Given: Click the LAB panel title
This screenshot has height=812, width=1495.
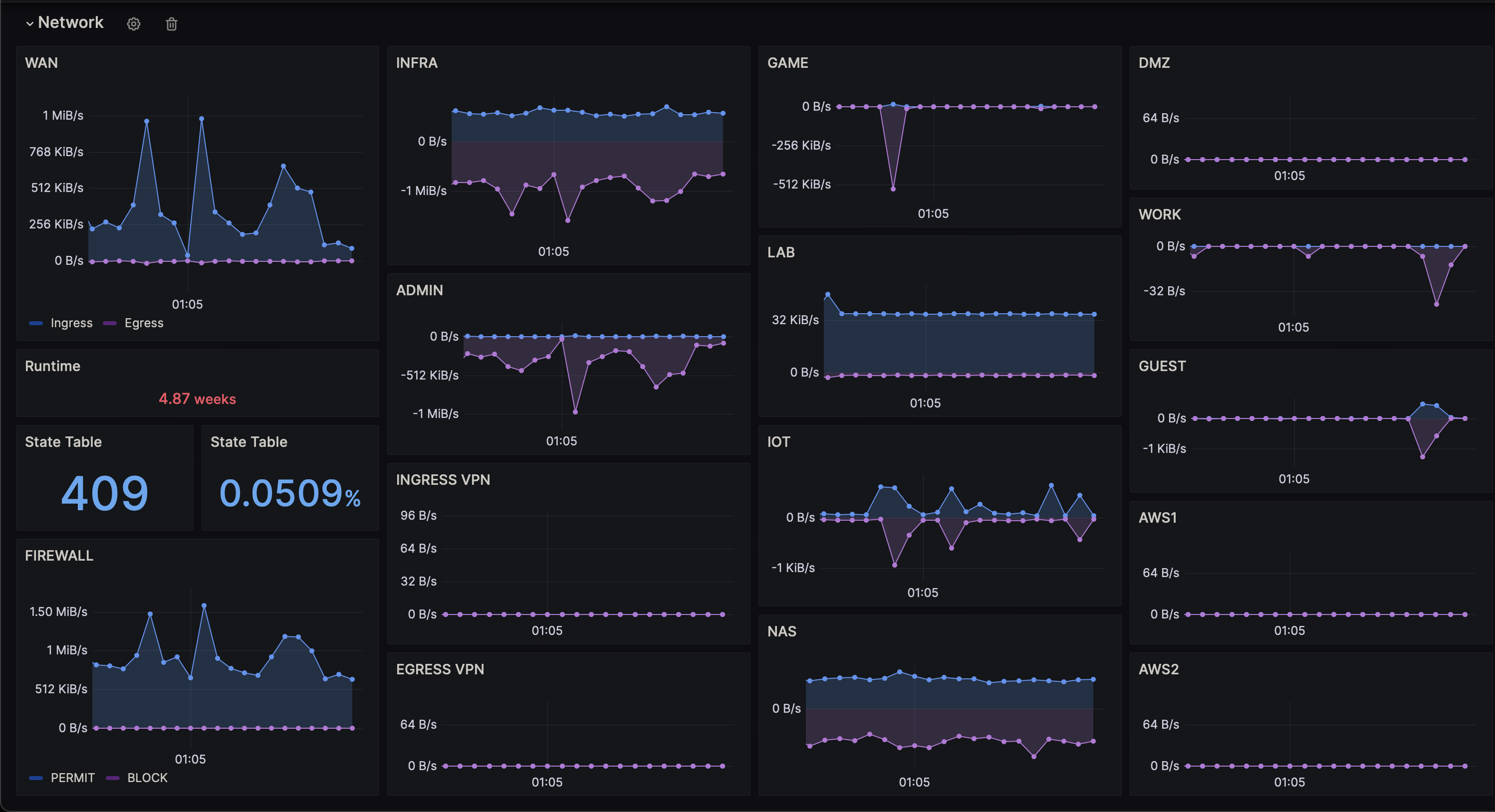Looking at the screenshot, I should pos(780,252).
